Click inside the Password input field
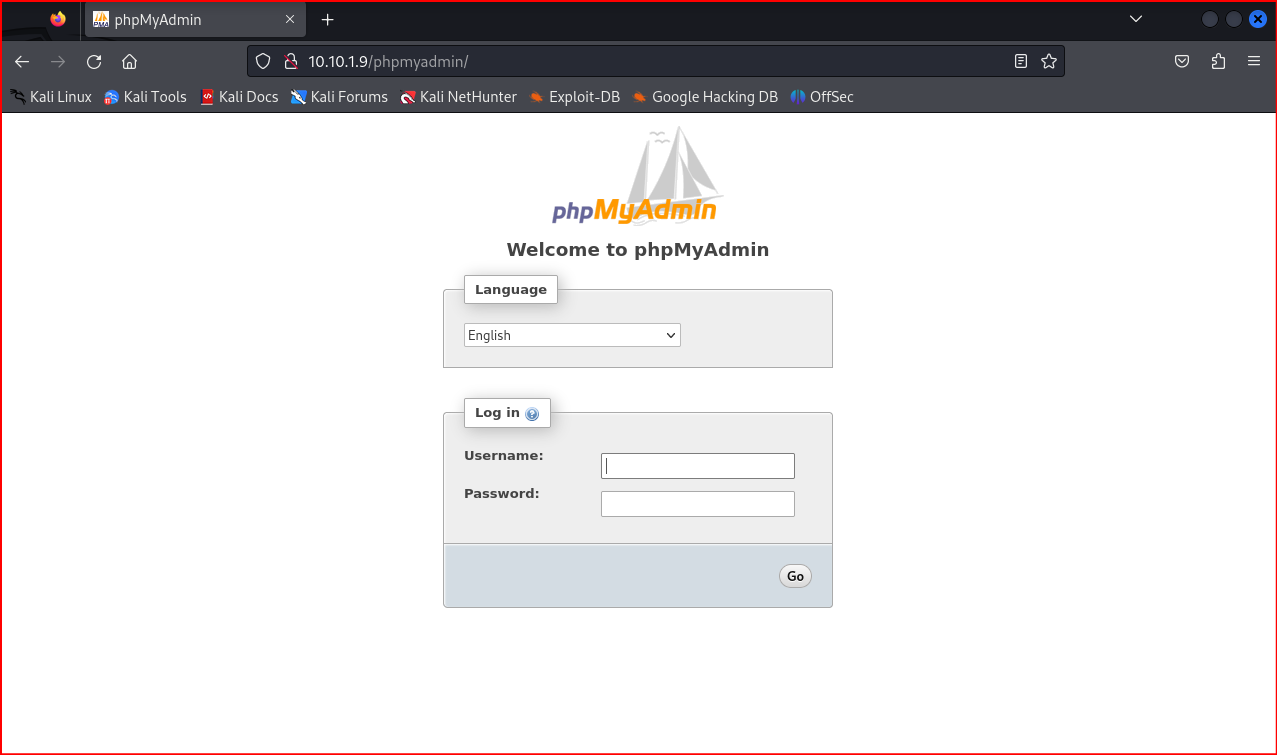Screen dimensions: 1277x755 click(697, 504)
